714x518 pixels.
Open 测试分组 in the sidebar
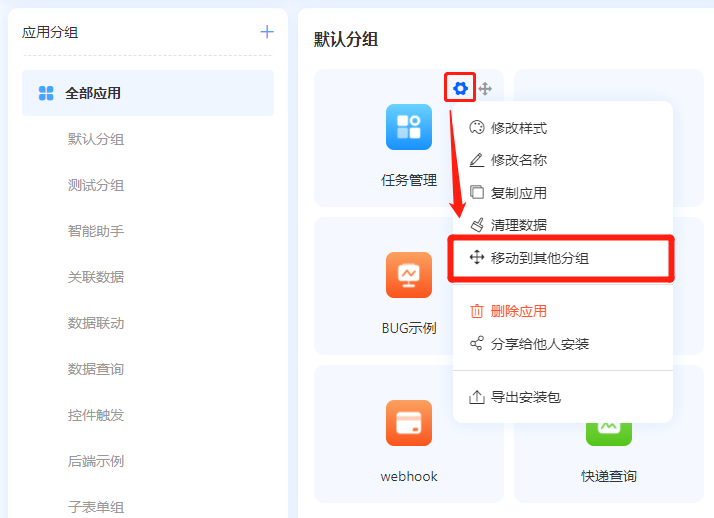96,185
